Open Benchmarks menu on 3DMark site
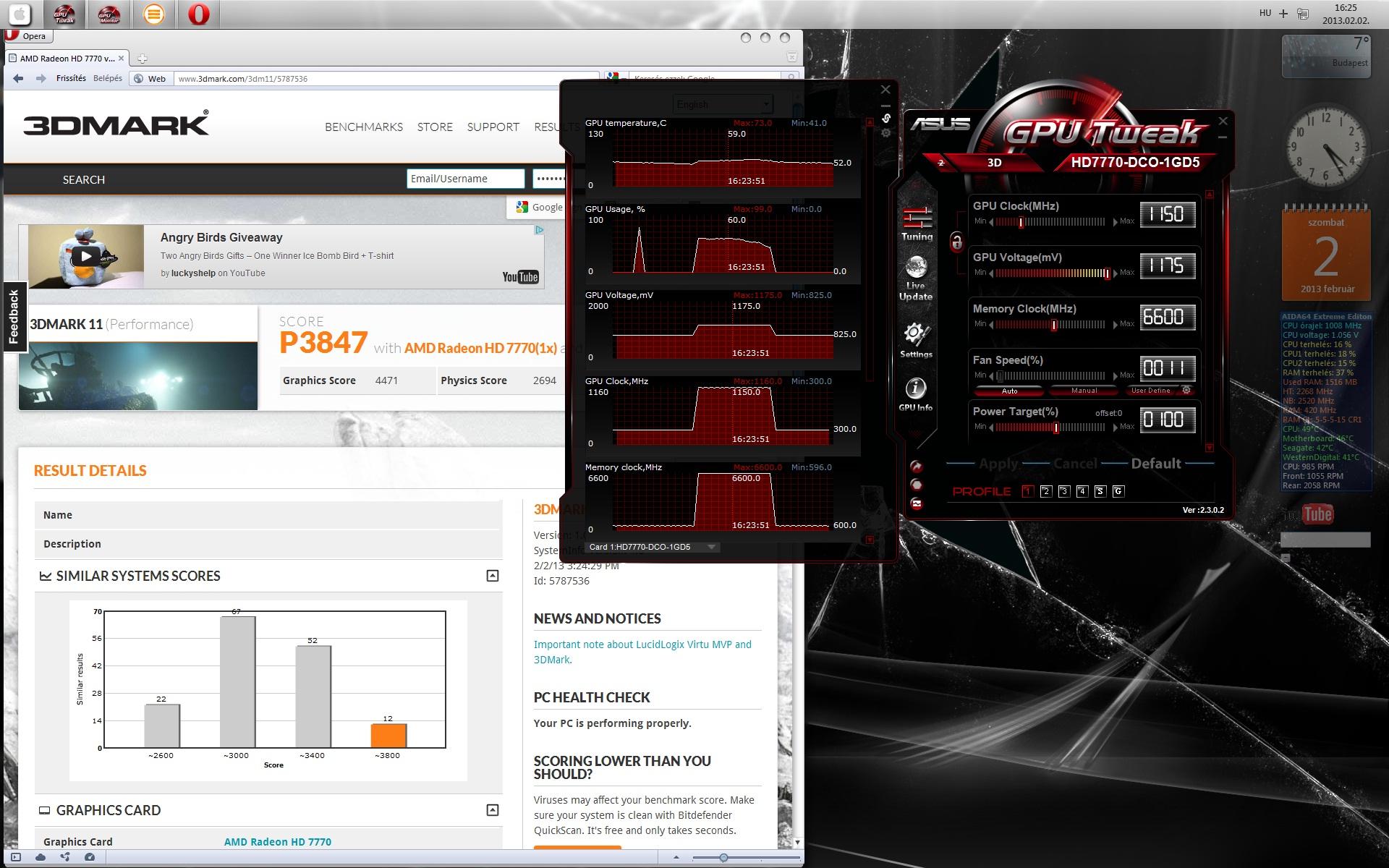This screenshot has height=868, width=1389. (x=364, y=127)
